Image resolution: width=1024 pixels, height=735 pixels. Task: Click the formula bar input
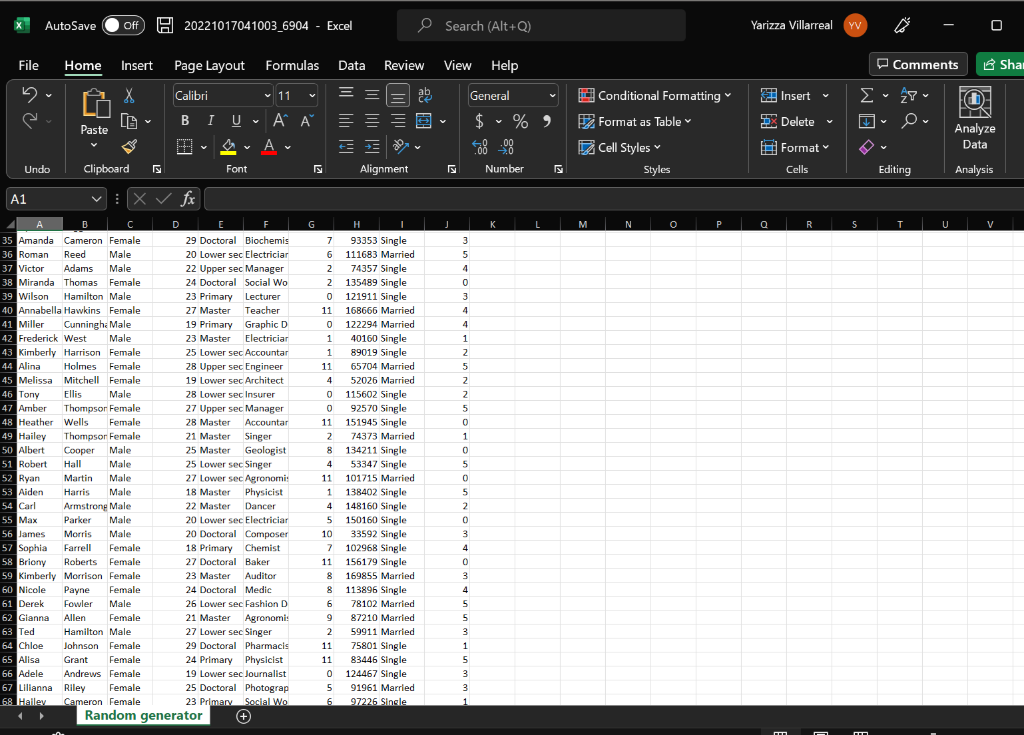click(x=613, y=199)
